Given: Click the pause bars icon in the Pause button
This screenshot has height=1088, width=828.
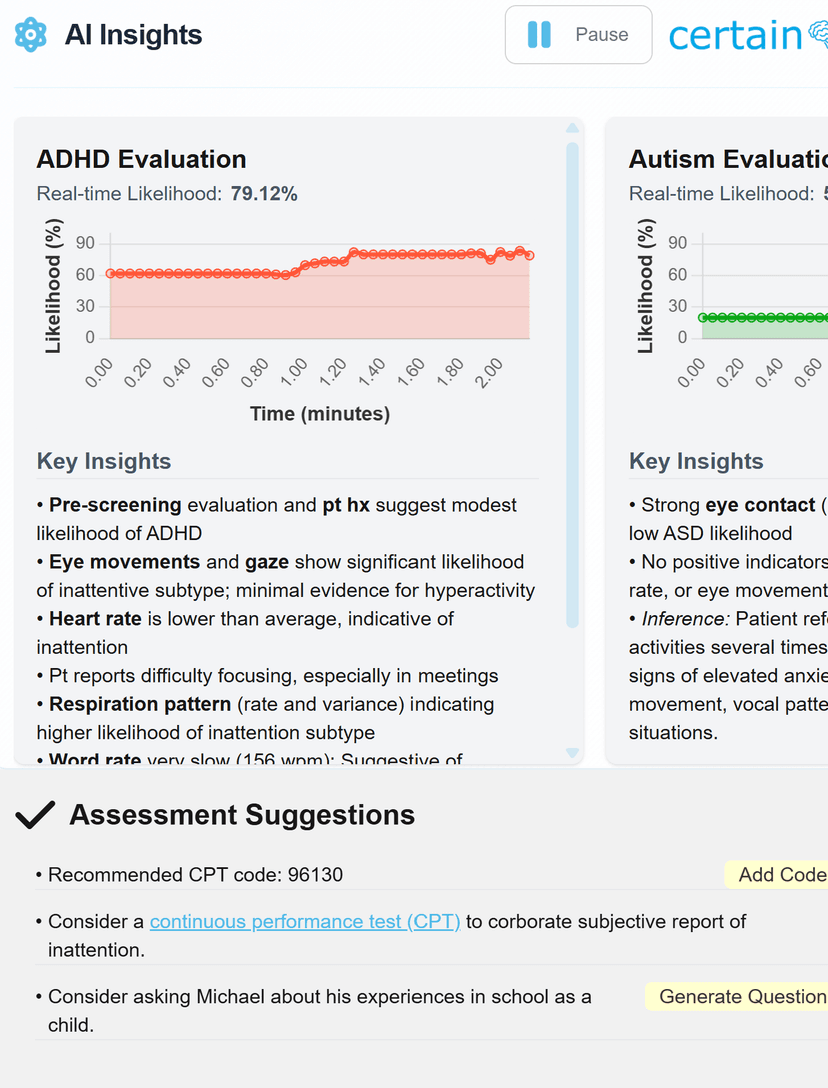Looking at the screenshot, I should tap(539, 34).
